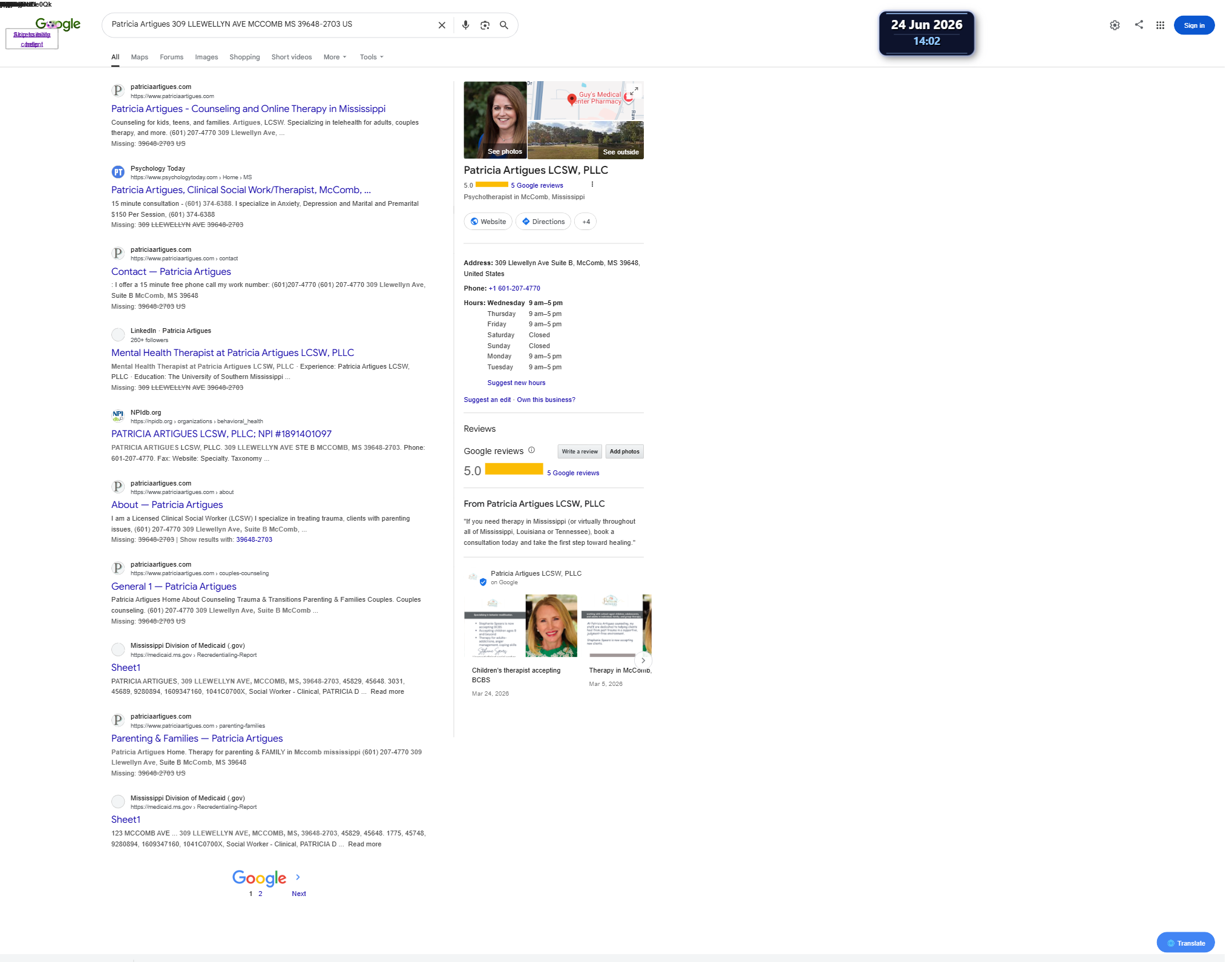Open the map thumbnail showing Guy's Medical Pharmacy
Screen dimensions: 1232x962
click(x=586, y=100)
